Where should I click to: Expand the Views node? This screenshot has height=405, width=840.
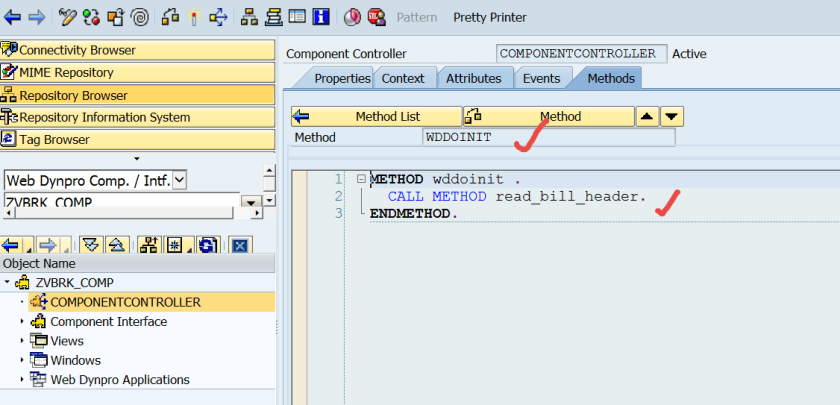(x=22, y=341)
